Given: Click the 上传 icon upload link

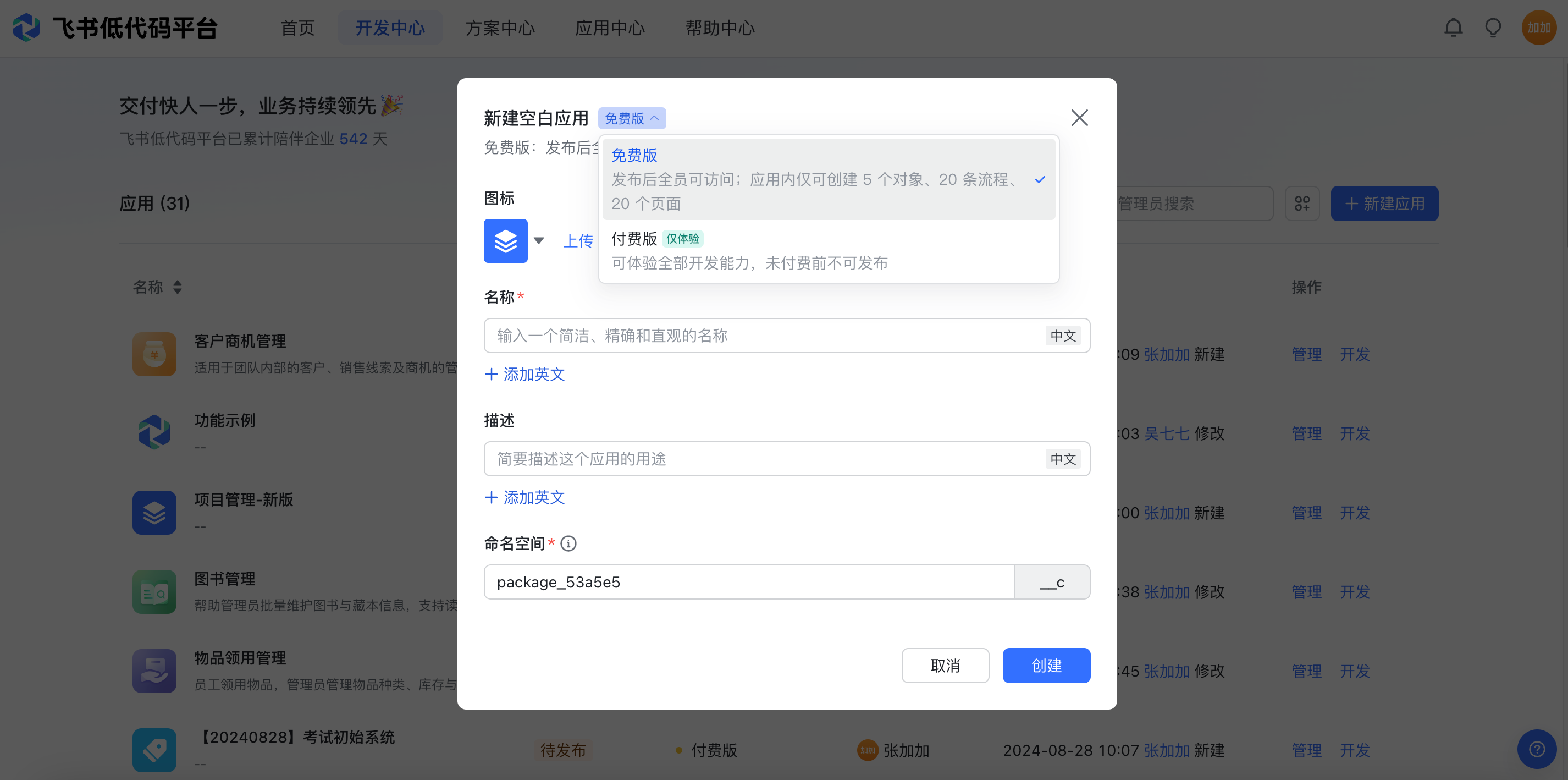Looking at the screenshot, I should [x=578, y=241].
